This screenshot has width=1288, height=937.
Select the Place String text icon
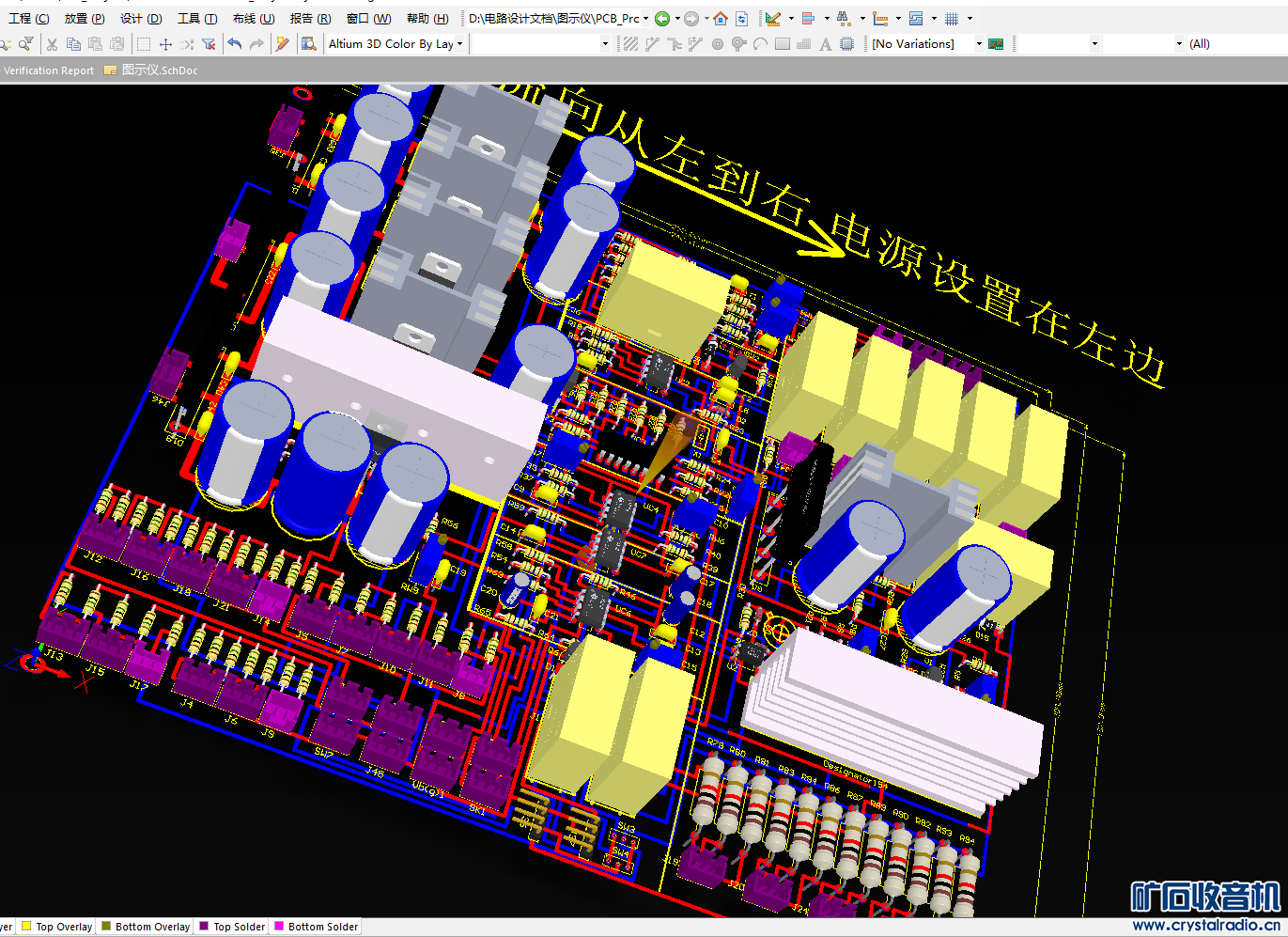[826, 44]
